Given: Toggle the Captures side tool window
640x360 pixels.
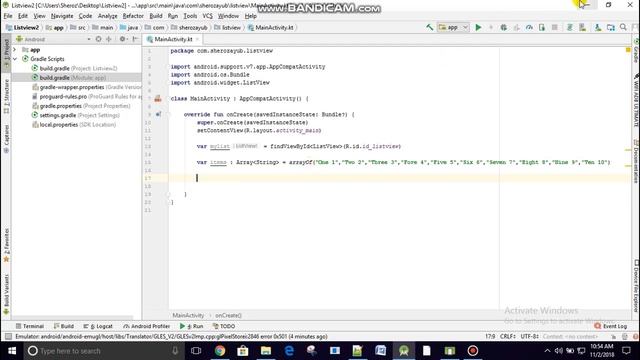Looking at the screenshot, I should (x=6, y=139).
